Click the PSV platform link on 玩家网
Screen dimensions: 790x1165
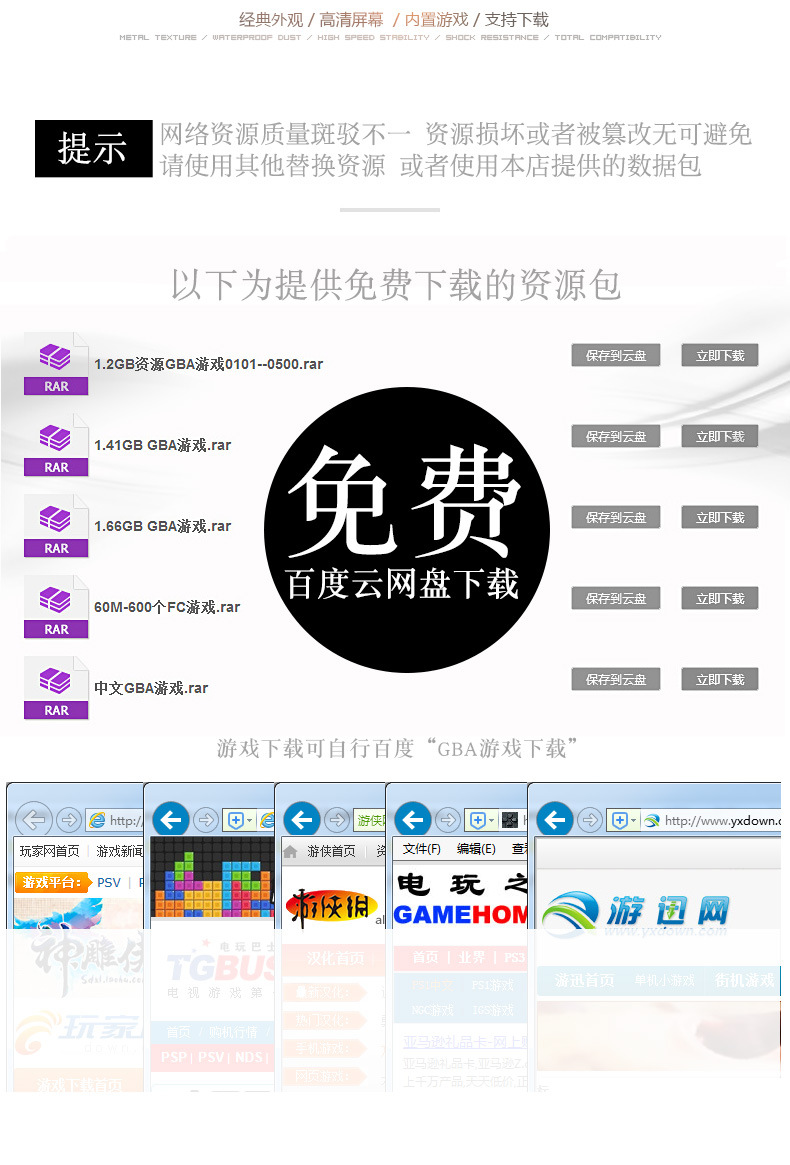click(109, 882)
